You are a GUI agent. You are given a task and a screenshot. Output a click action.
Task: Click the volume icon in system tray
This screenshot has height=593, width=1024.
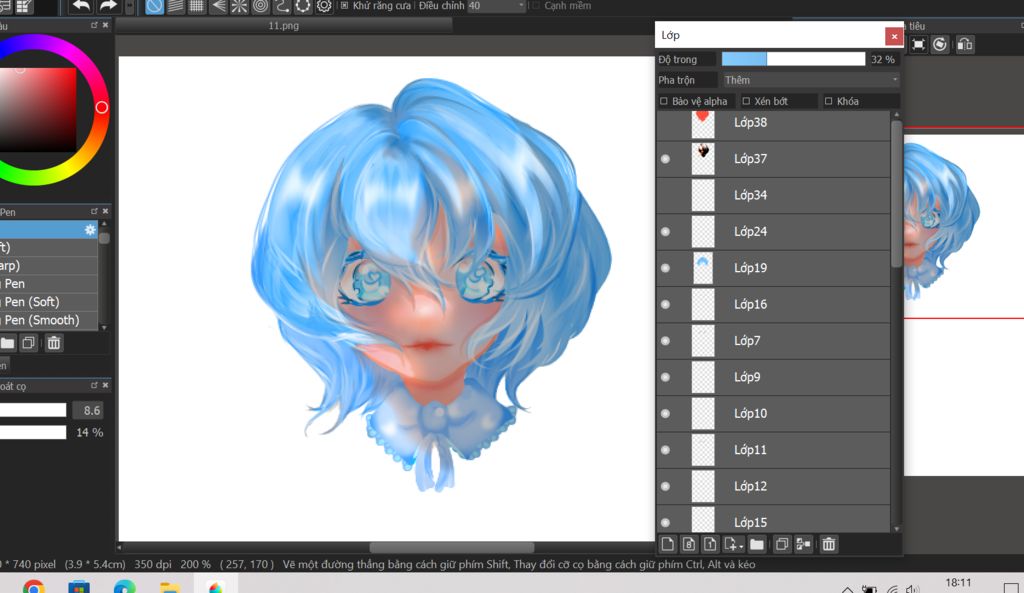coord(913,589)
